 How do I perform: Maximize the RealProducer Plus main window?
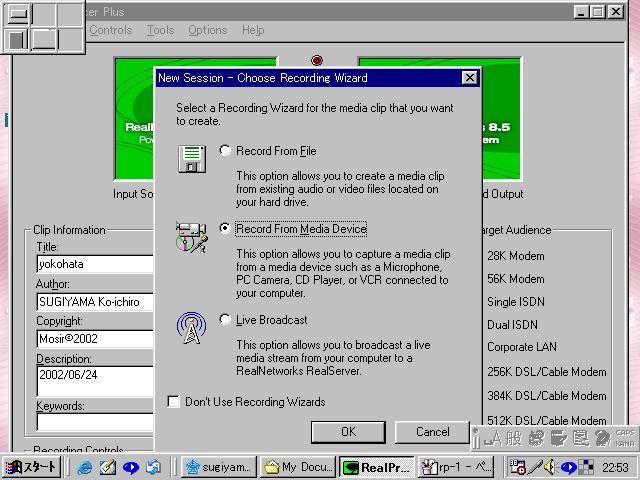(x=597, y=12)
